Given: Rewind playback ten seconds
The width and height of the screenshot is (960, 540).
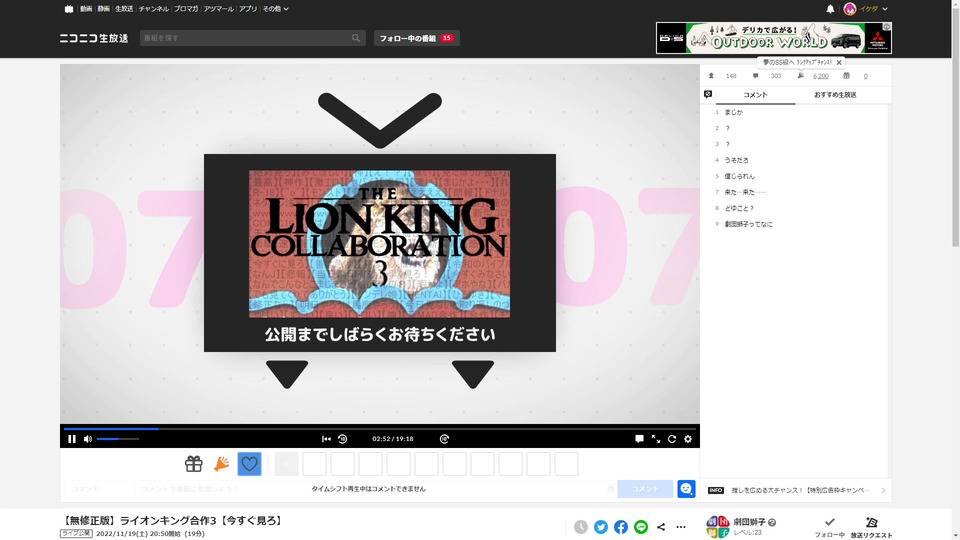Looking at the screenshot, I should pos(343,439).
